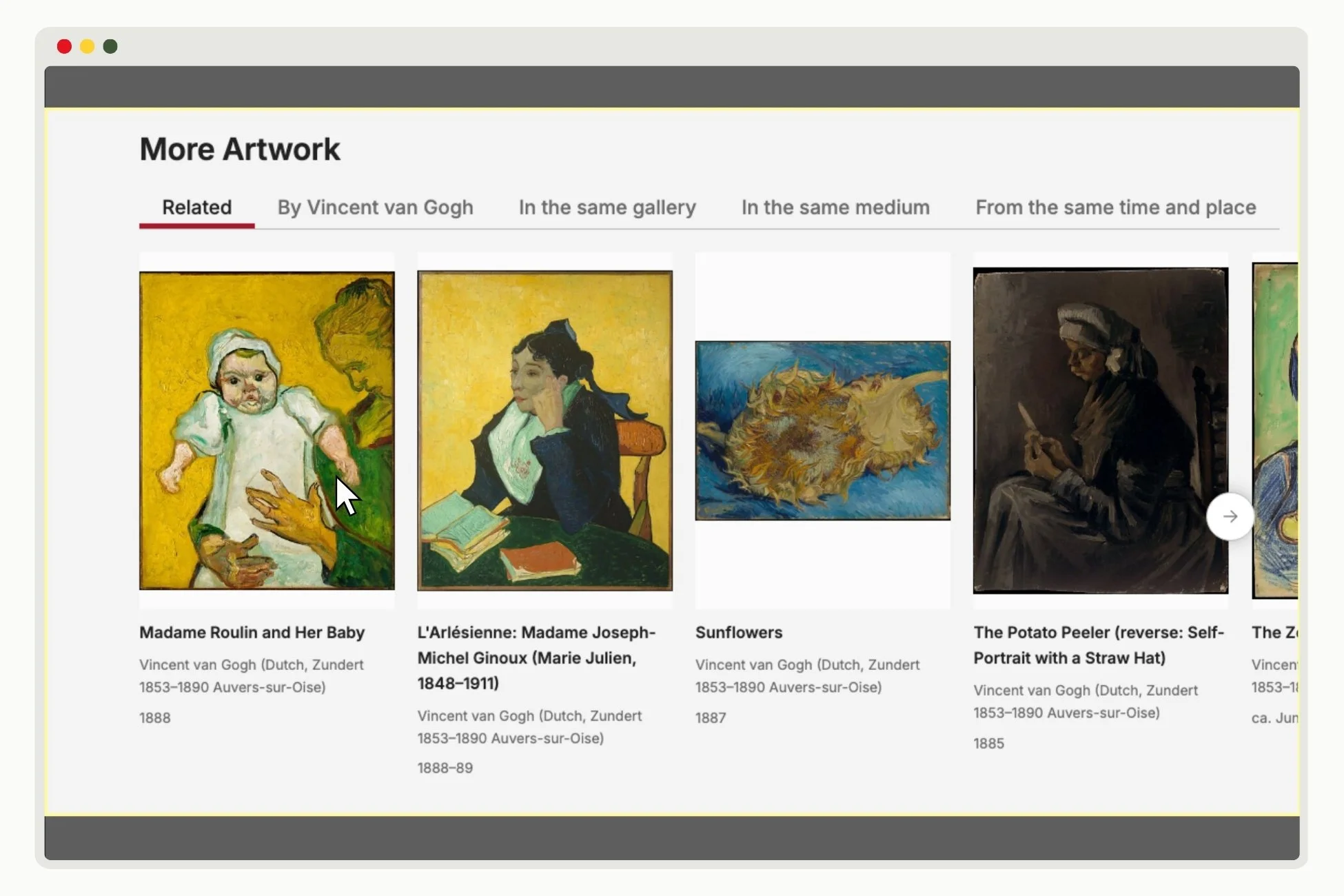Image resolution: width=1344 pixels, height=896 pixels.
Task: Click the Madame Roulin and Her Baby title
Action: coord(252,633)
